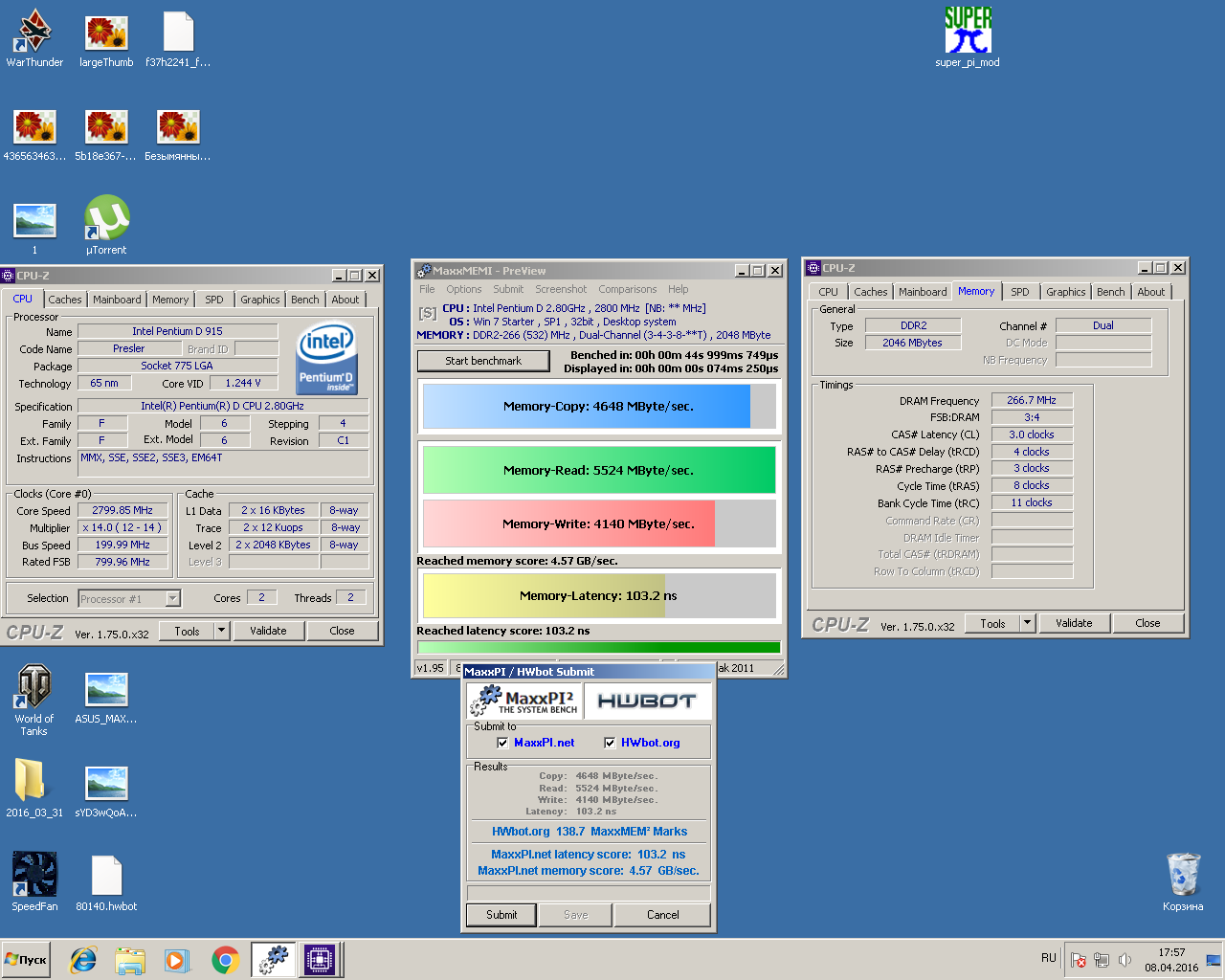Click the HWBOT logo in submit dialog
Viewport: 1225px width, 980px height.
tap(647, 702)
